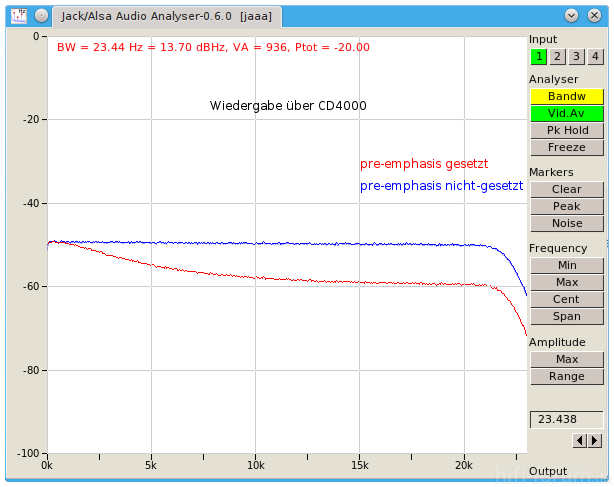Close the Jack/Alsa Audio Analyser window
This screenshot has height=487, width=614.
[x=594, y=16]
